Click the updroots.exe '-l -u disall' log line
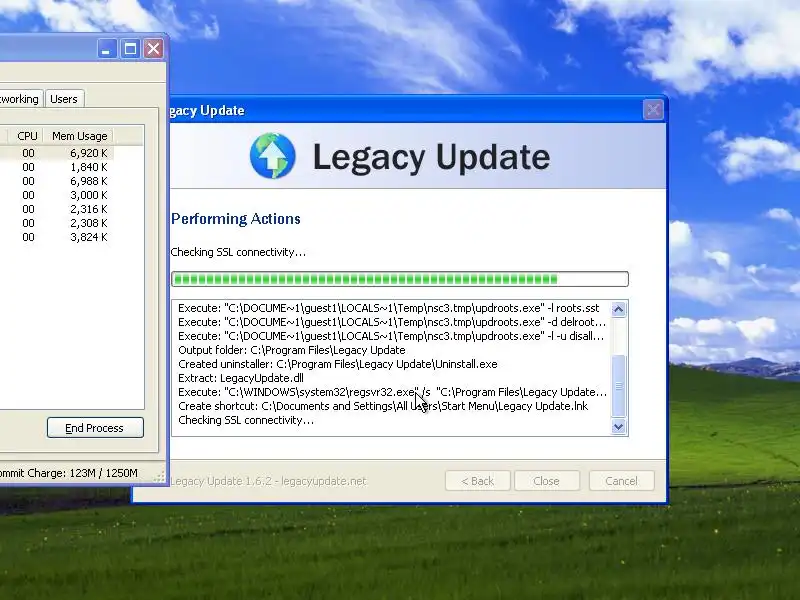800x600 pixels. pos(391,336)
